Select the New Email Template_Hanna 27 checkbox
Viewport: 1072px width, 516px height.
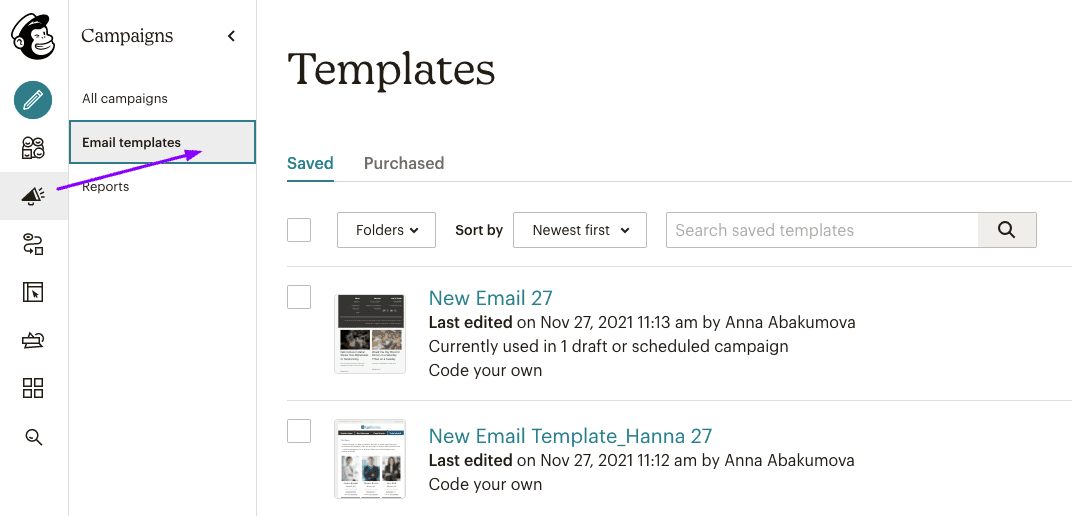299,431
